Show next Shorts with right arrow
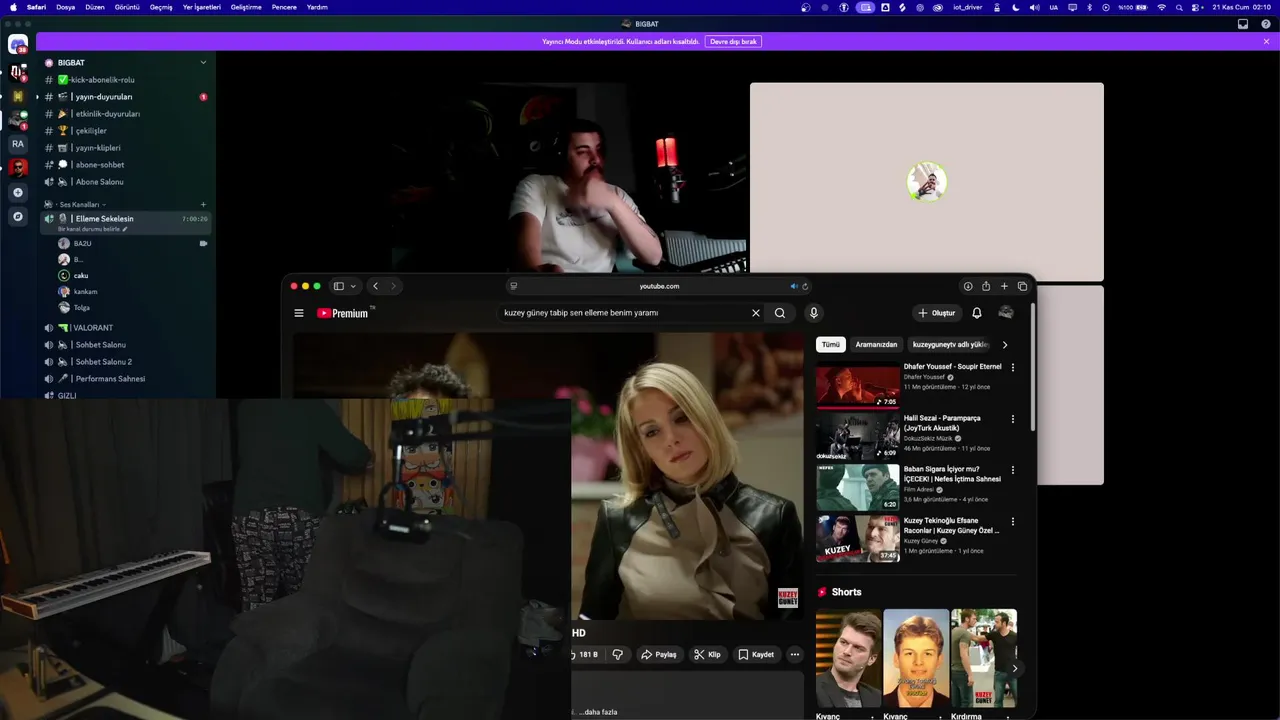1280x720 pixels. (1015, 668)
